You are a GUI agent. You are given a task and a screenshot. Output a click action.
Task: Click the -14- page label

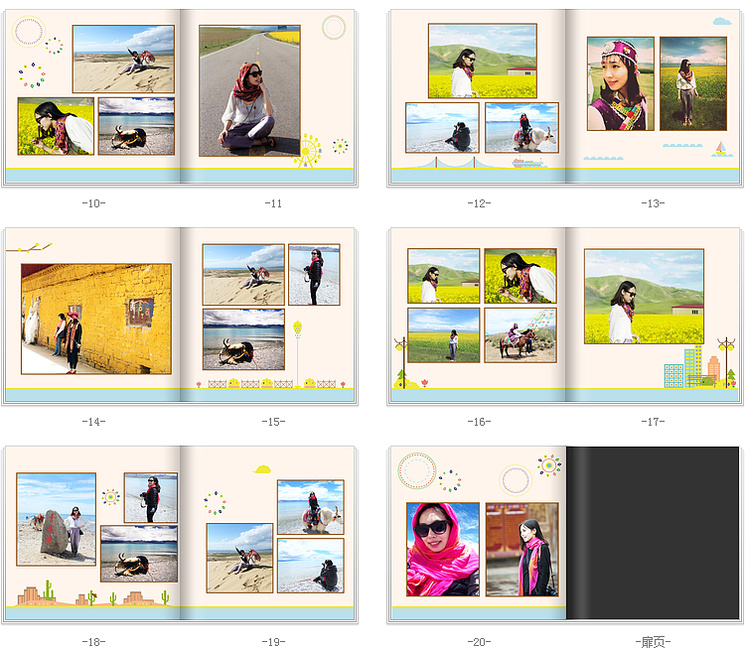coord(94,422)
